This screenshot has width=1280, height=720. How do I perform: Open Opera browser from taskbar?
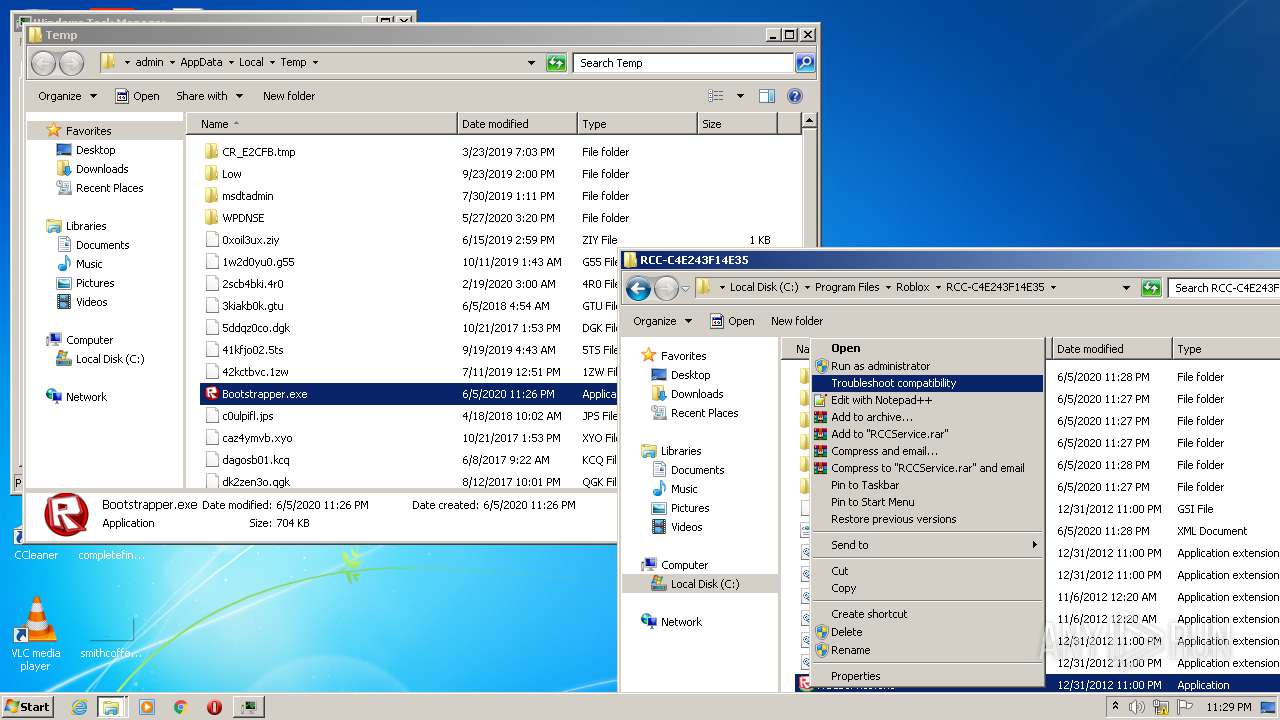[214, 707]
